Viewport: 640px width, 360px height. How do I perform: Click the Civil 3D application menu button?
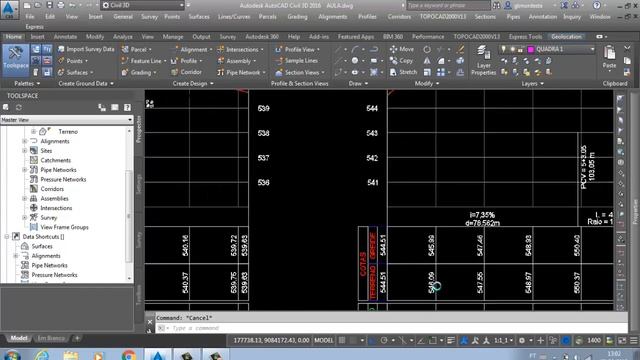click(9, 10)
